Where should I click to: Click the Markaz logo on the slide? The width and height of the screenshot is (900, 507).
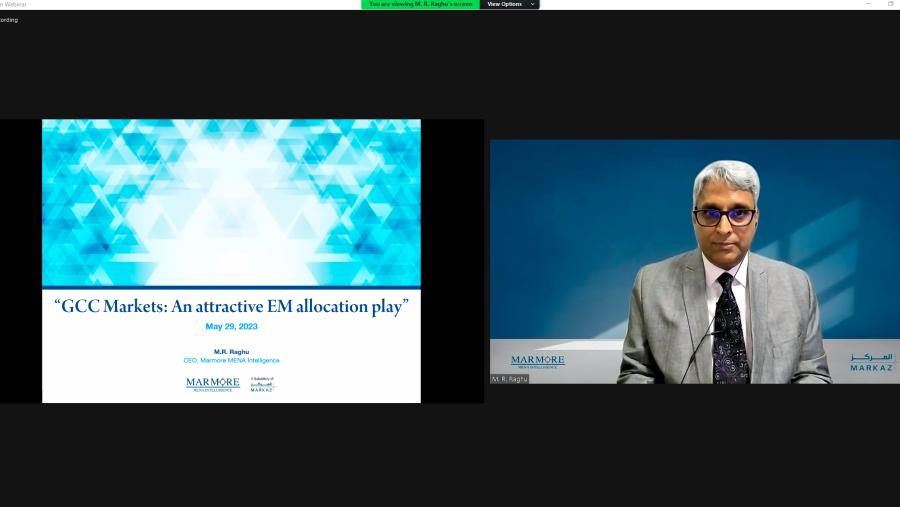tap(262, 384)
